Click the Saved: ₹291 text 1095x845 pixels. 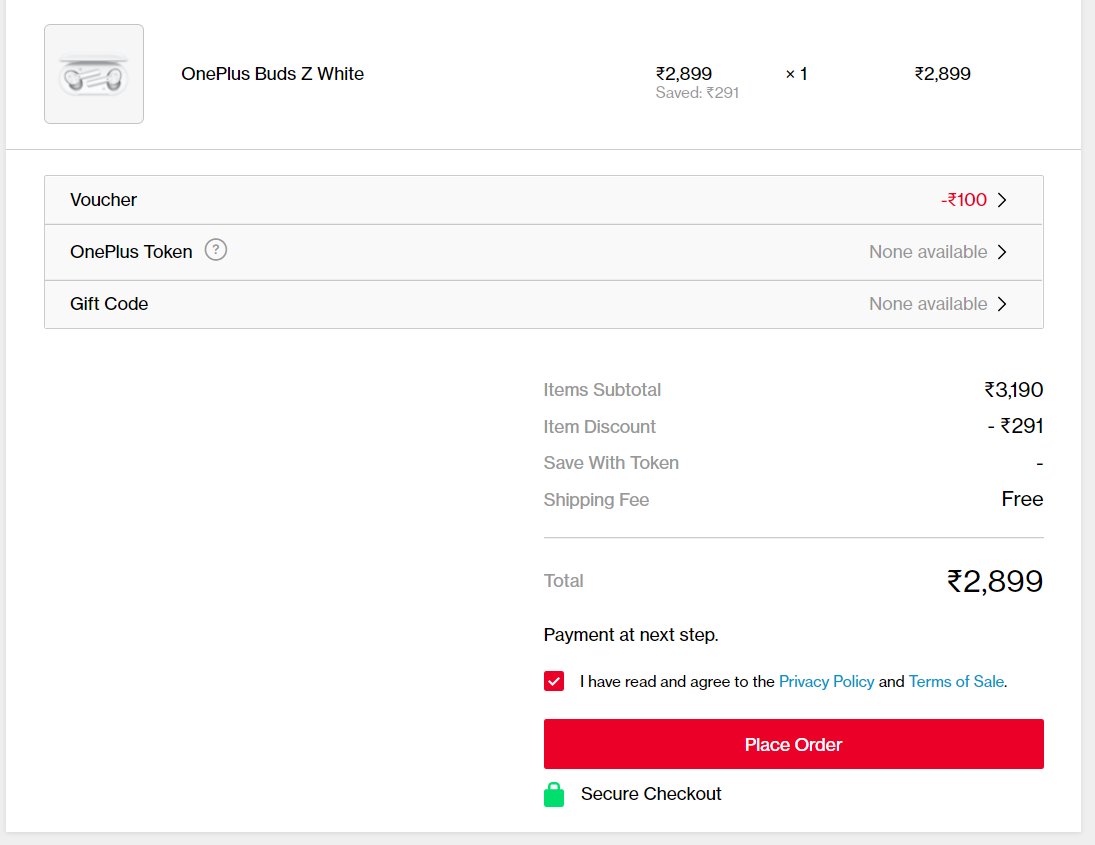697,93
